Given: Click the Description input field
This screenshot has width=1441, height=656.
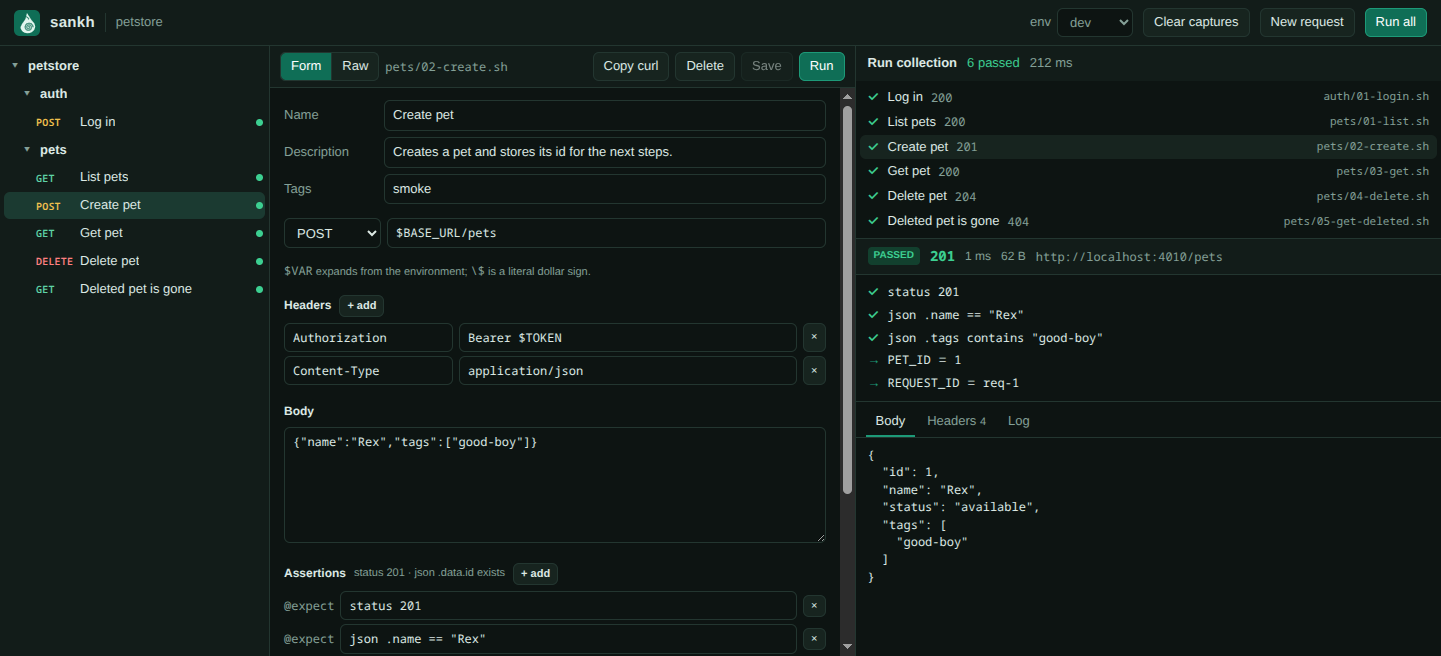Looking at the screenshot, I should point(605,152).
